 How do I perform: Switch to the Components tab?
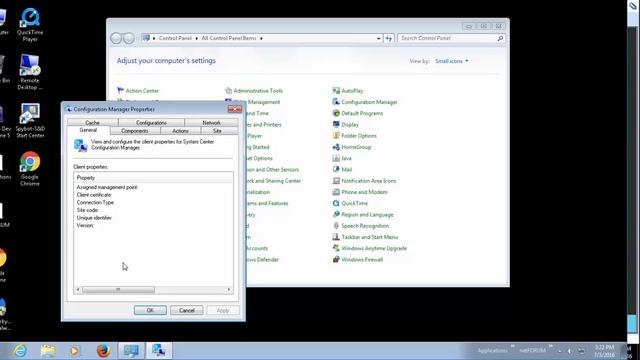click(135, 131)
